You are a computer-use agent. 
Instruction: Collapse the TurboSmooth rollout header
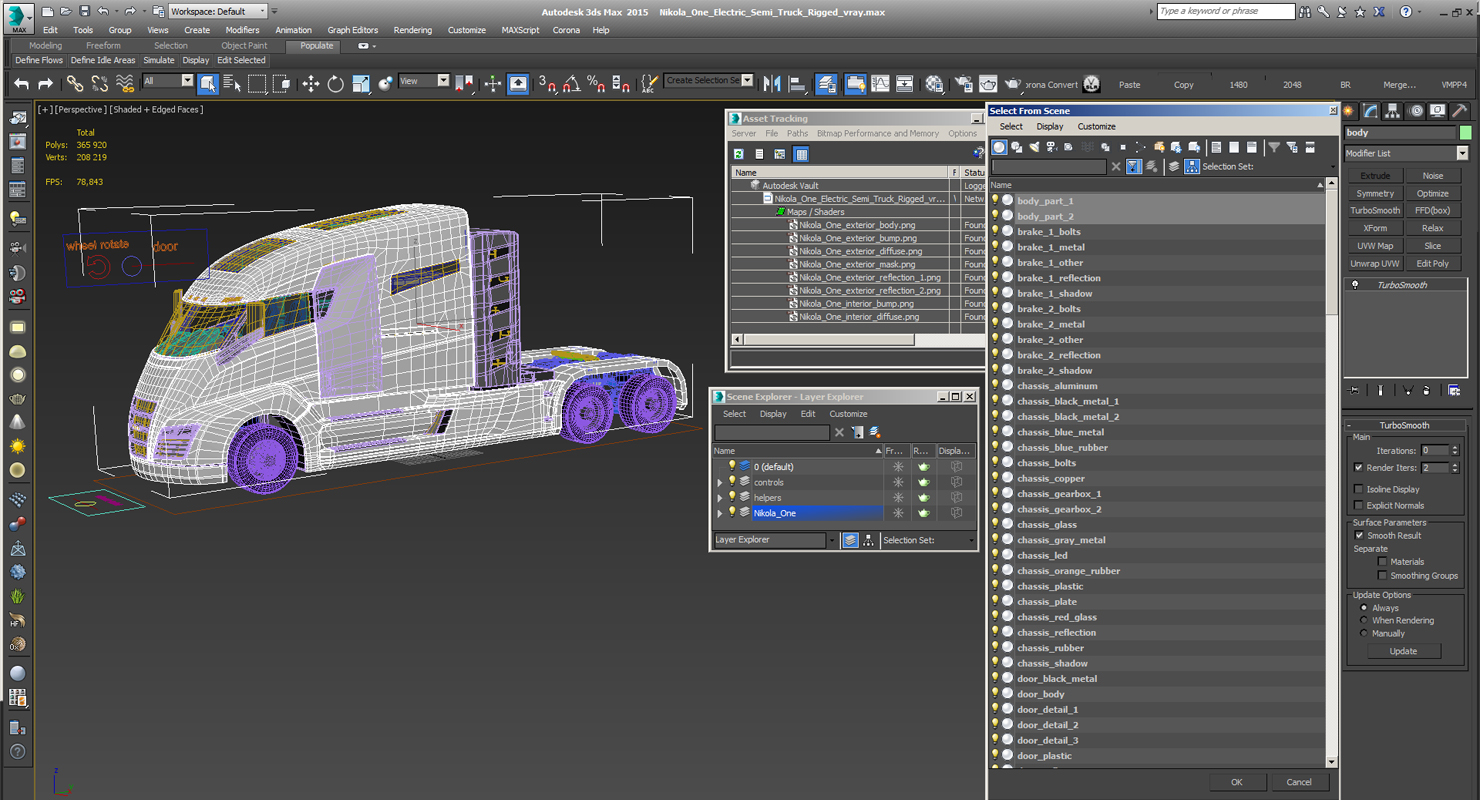[x=1404, y=425]
